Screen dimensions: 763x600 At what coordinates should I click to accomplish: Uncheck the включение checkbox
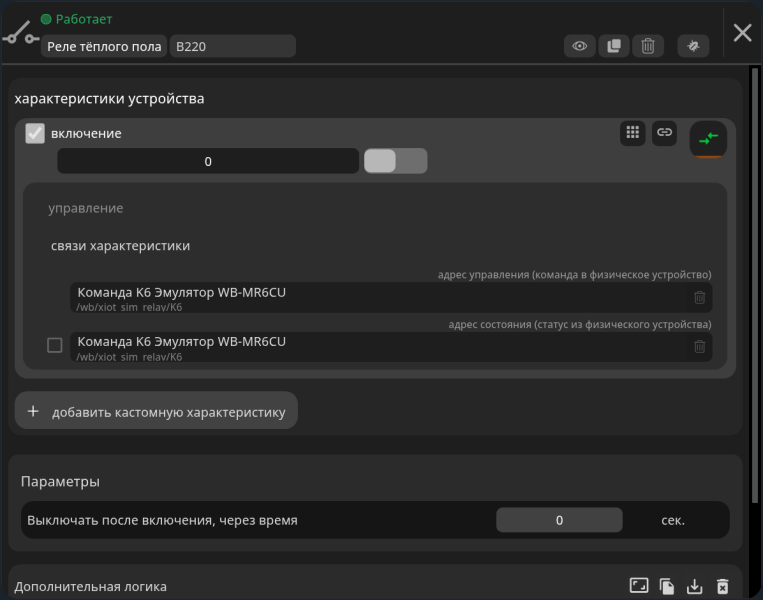click(x=35, y=133)
